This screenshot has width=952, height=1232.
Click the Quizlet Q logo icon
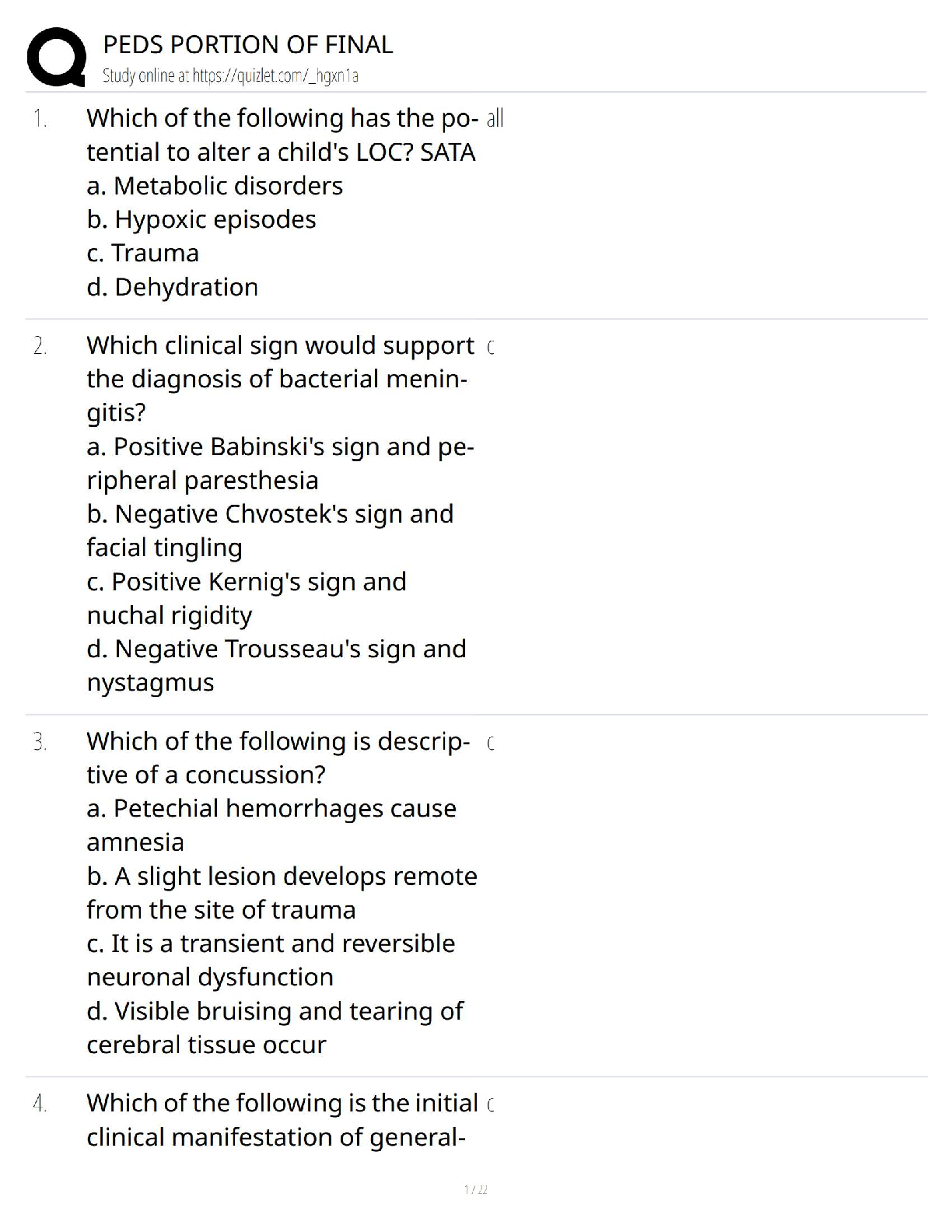coord(55,57)
